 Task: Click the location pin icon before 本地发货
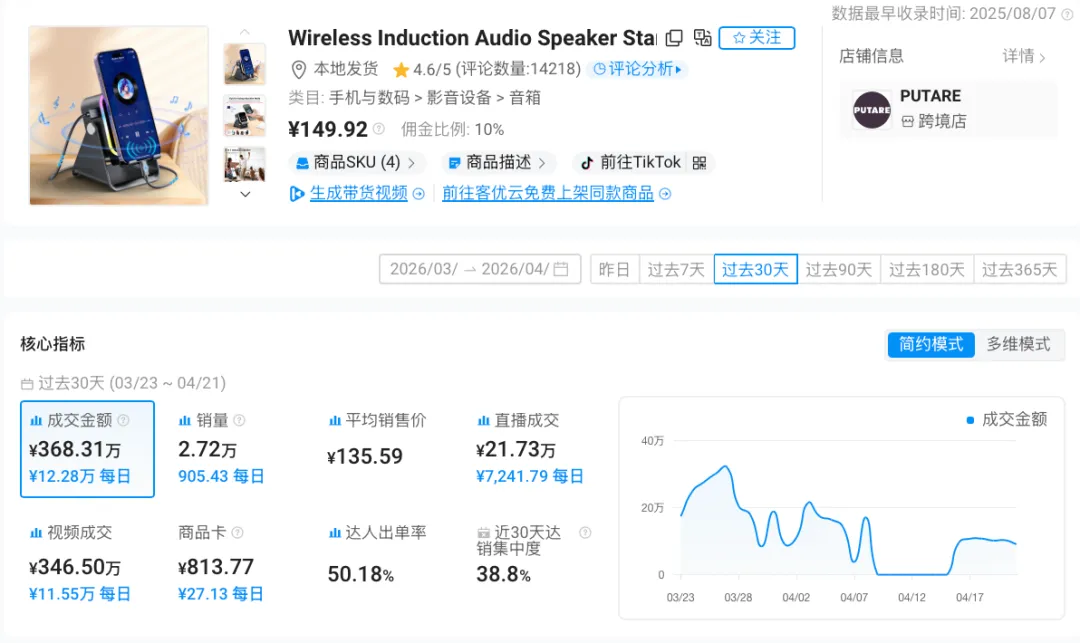297,70
